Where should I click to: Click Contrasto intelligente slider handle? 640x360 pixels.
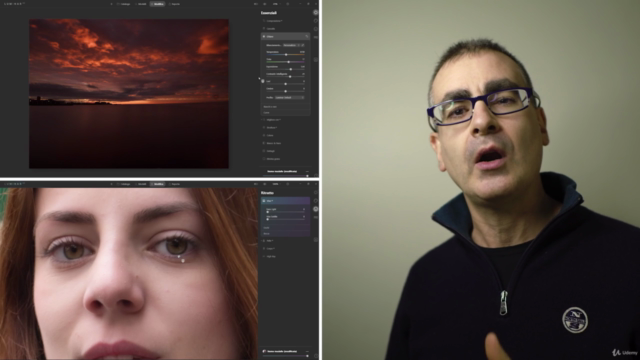pos(290,76)
